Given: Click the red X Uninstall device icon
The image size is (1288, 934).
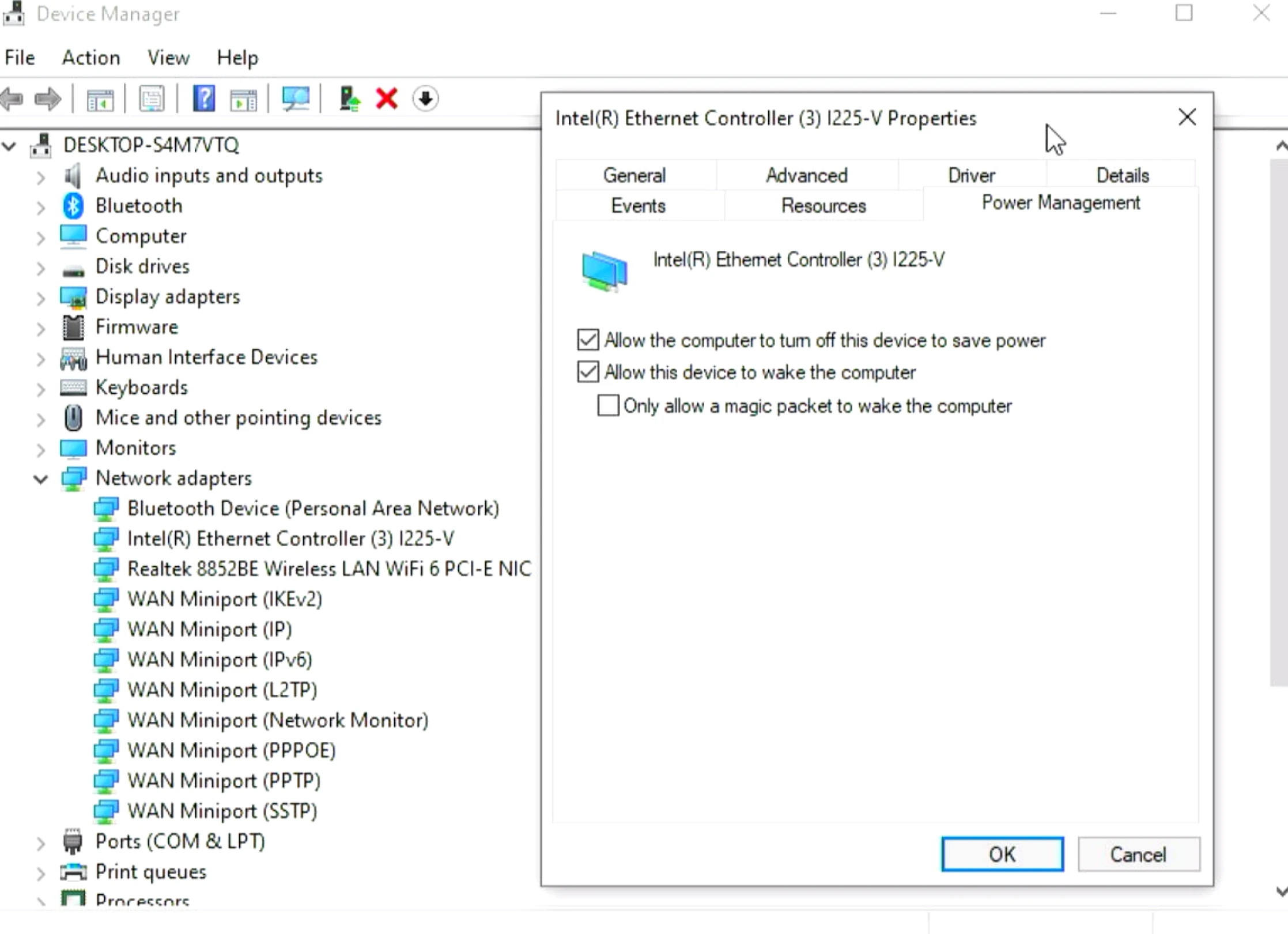Looking at the screenshot, I should [387, 99].
